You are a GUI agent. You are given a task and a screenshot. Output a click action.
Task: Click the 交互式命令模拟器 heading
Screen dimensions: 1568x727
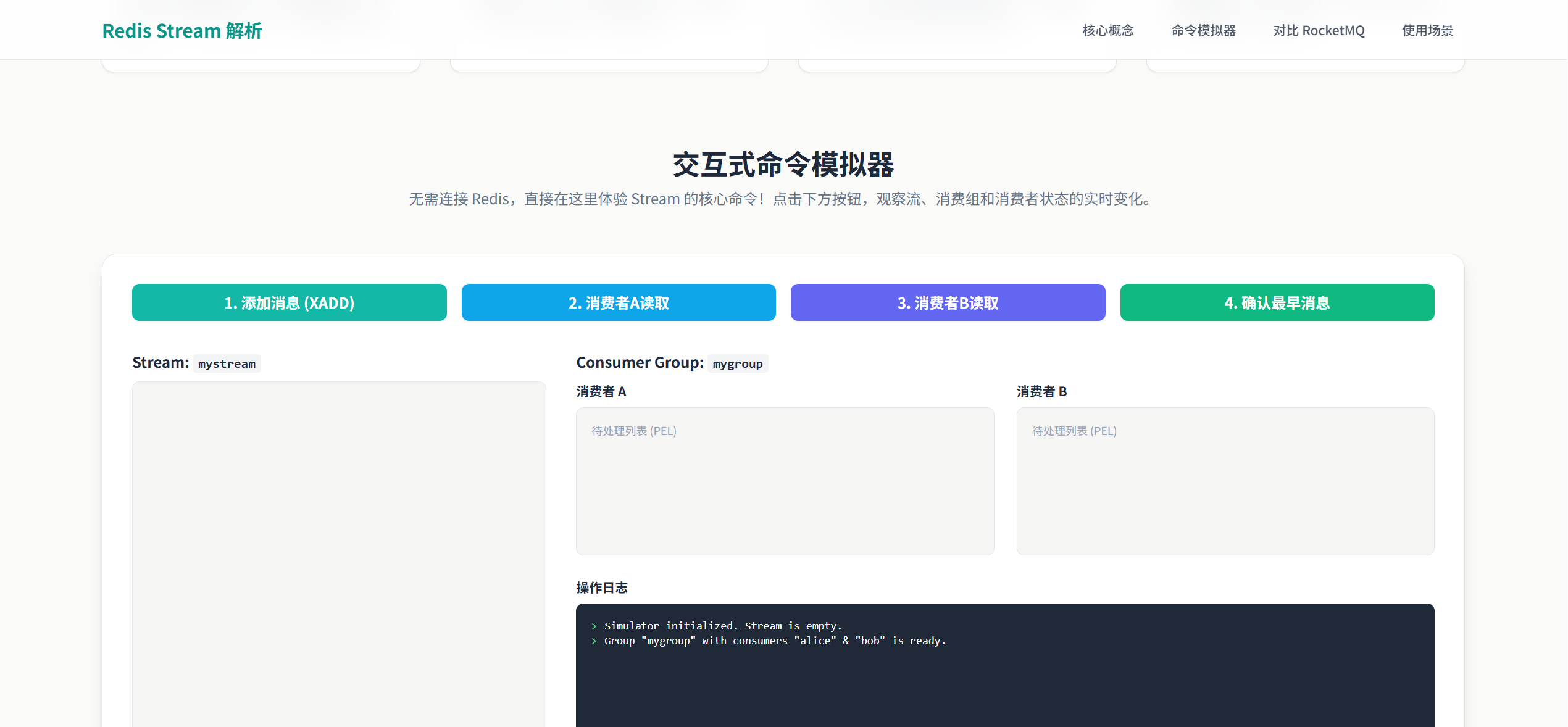pyautogui.click(x=783, y=165)
